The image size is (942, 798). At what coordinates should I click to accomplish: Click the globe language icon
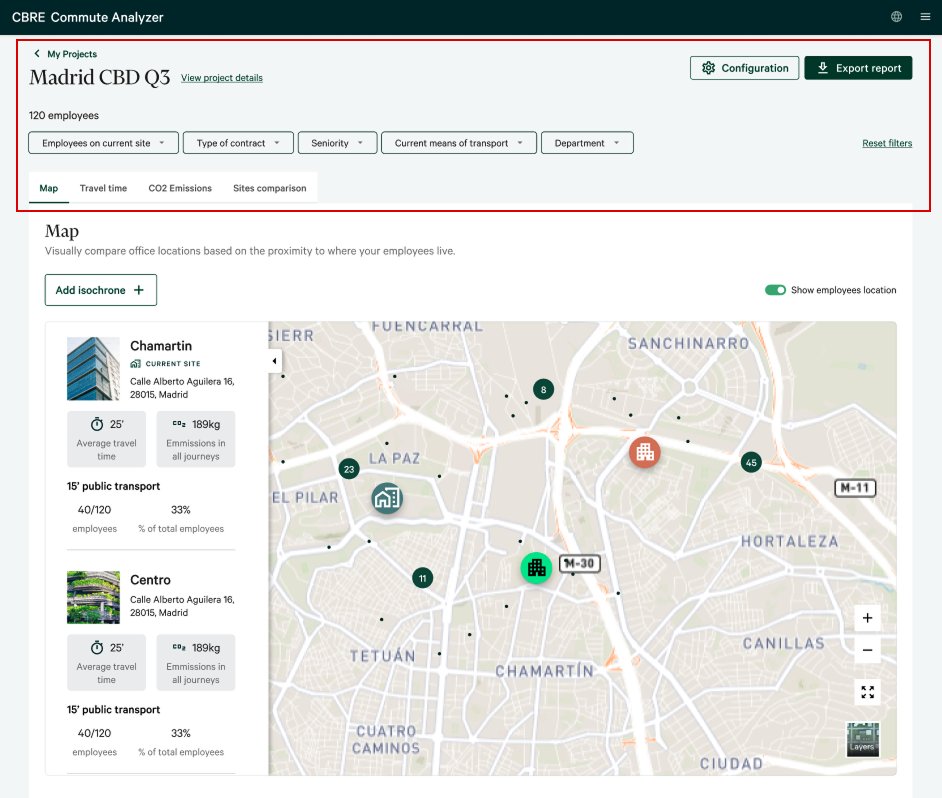pos(896,17)
